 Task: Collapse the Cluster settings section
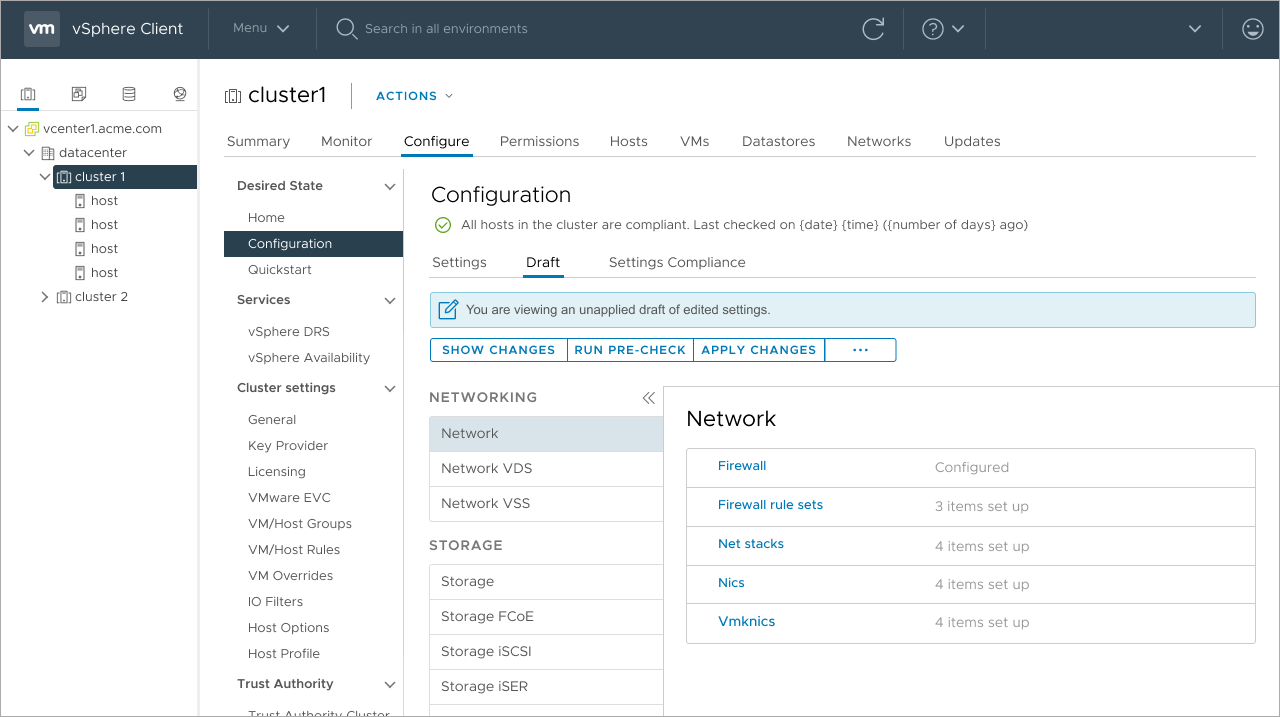point(390,388)
